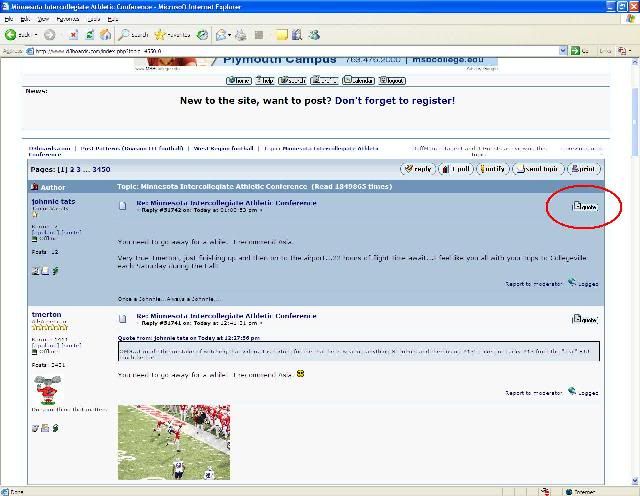Stop page loading with red X icon
Image resolution: width=640 pixels, height=496 pixels.
(73, 35)
